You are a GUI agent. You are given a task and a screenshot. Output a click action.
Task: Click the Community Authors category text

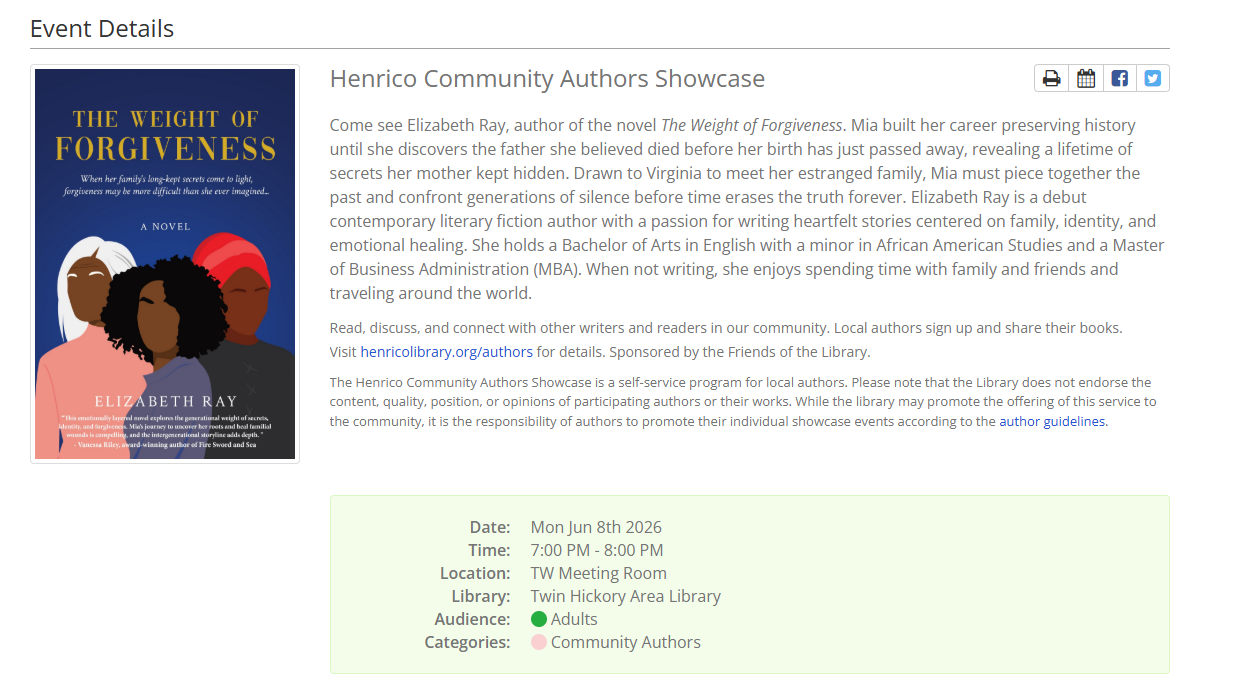[x=625, y=642]
